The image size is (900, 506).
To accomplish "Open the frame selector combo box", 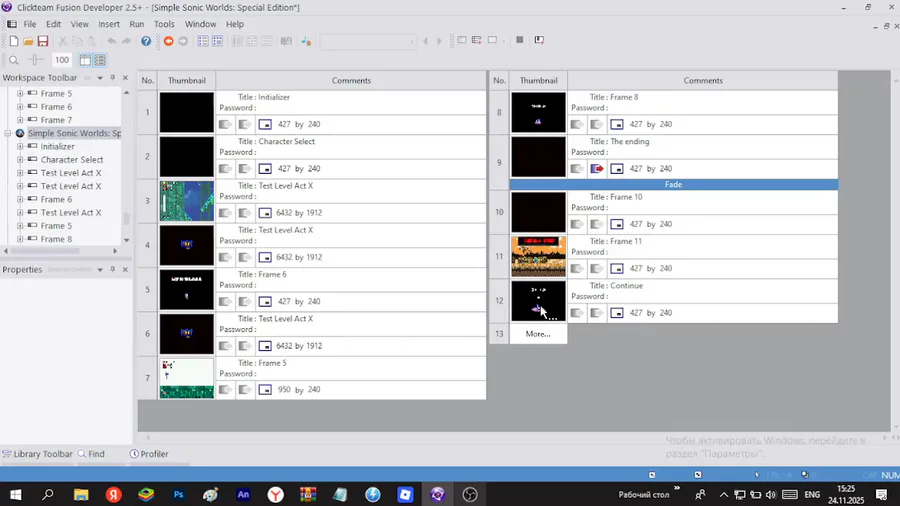I will coord(368,41).
